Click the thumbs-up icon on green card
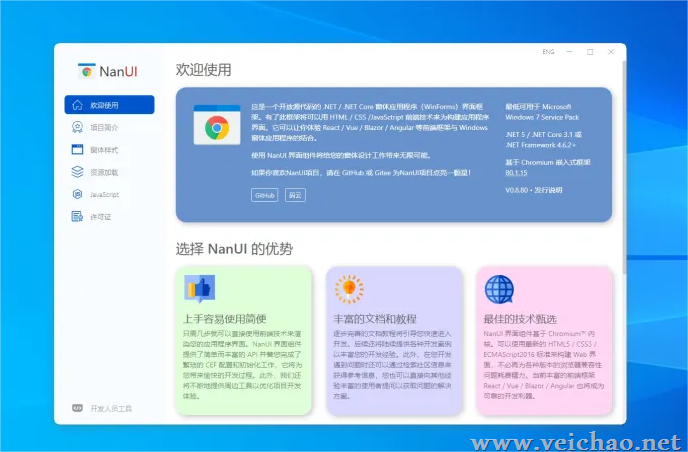Viewport: 688px width, 452px height. [x=200, y=289]
